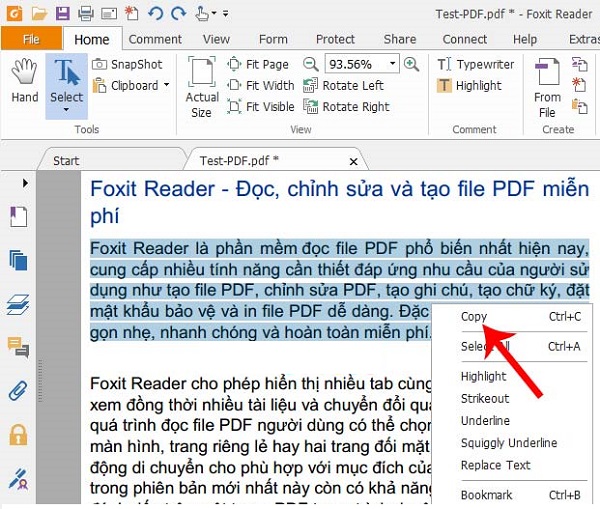Viewport: 600px width, 509px height.
Task: Choose Fit Width view
Action: (x=261, y=85)
